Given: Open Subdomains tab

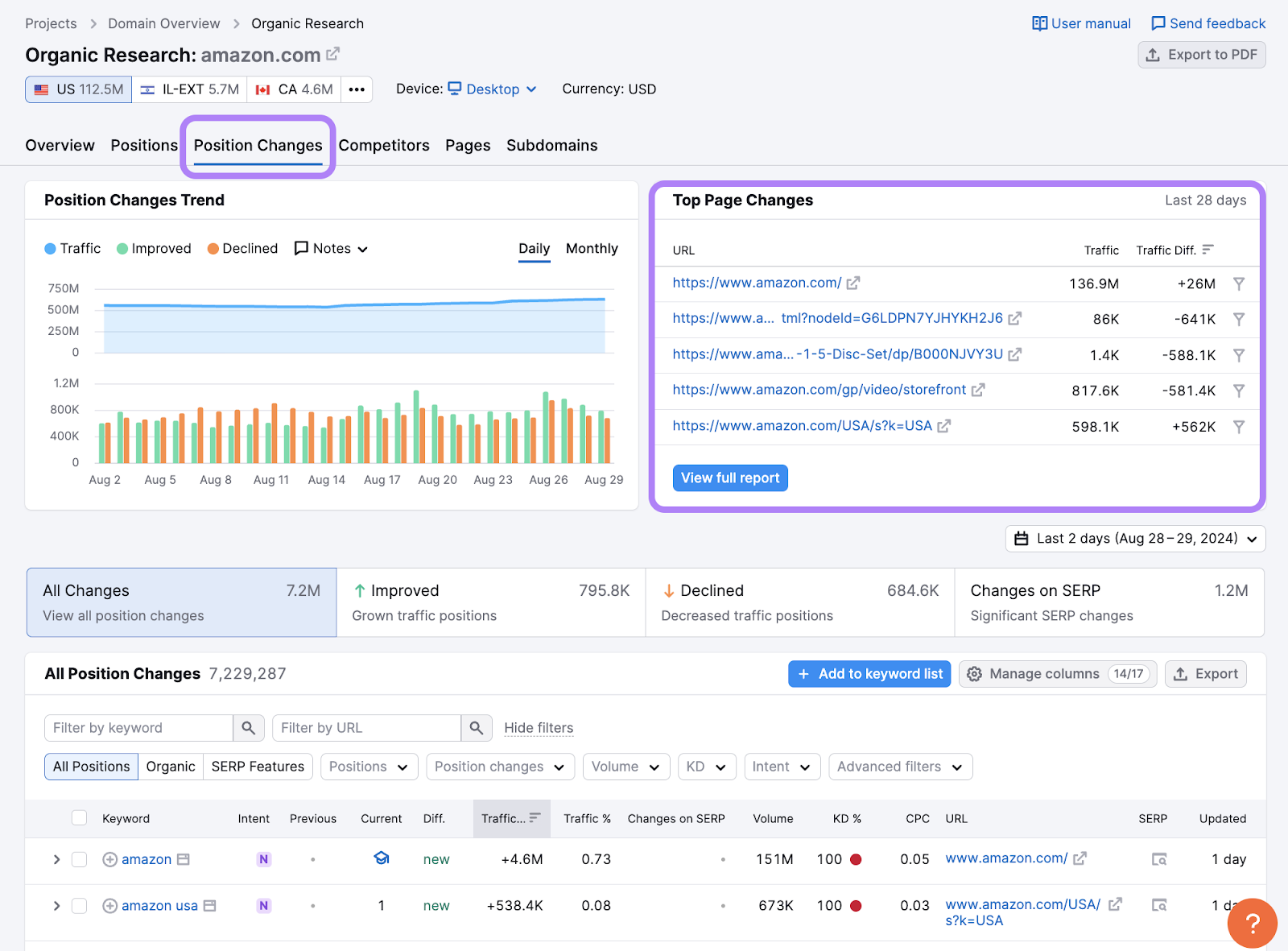Looking at the screenshot, I should (552, 146).
